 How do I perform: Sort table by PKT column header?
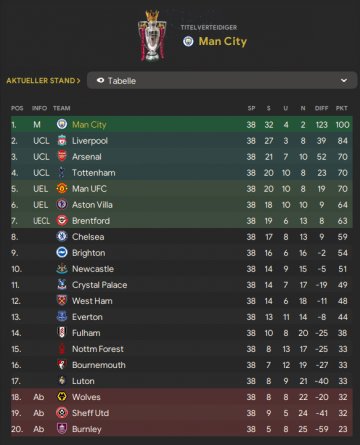pyautogui.click(x=342, y=108)
